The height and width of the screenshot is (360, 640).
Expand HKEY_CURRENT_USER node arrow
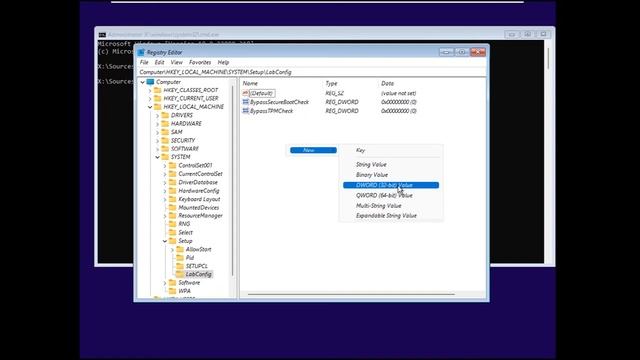(150, 98)
